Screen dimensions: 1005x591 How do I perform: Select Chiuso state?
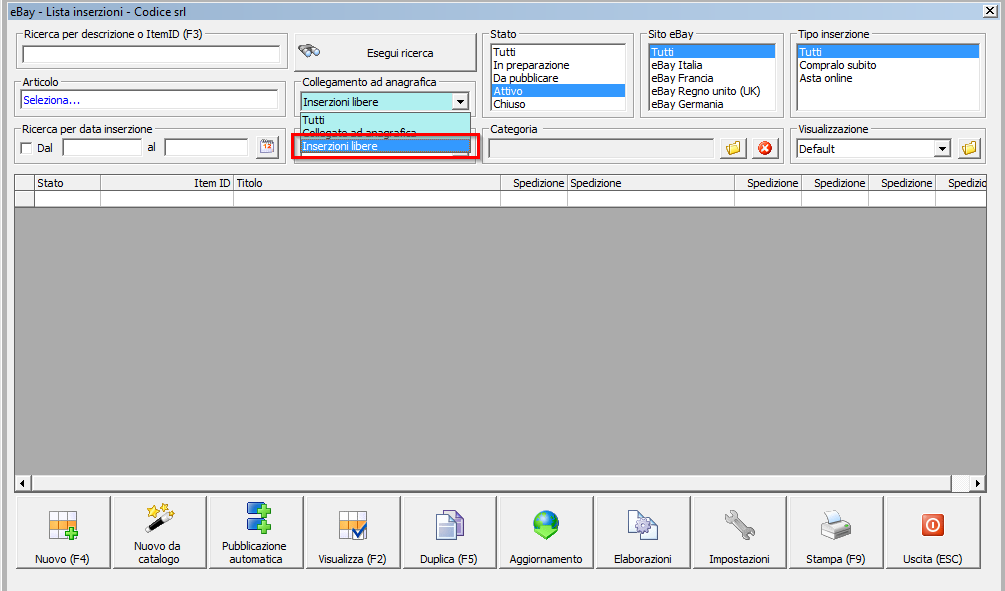tap(558, 104)
